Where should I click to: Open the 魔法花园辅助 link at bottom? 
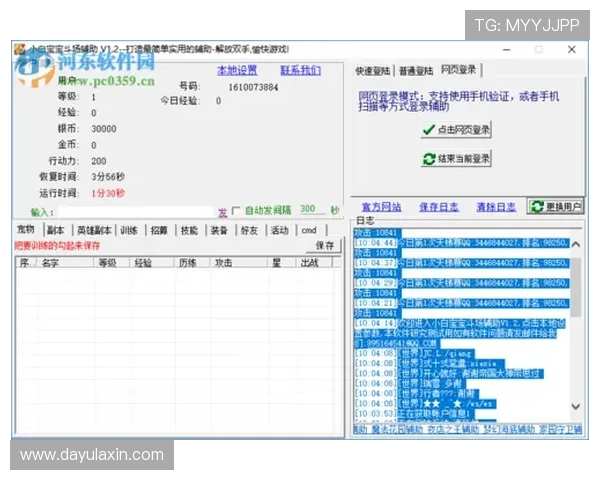pyautogui.click(x=397, y=429)
